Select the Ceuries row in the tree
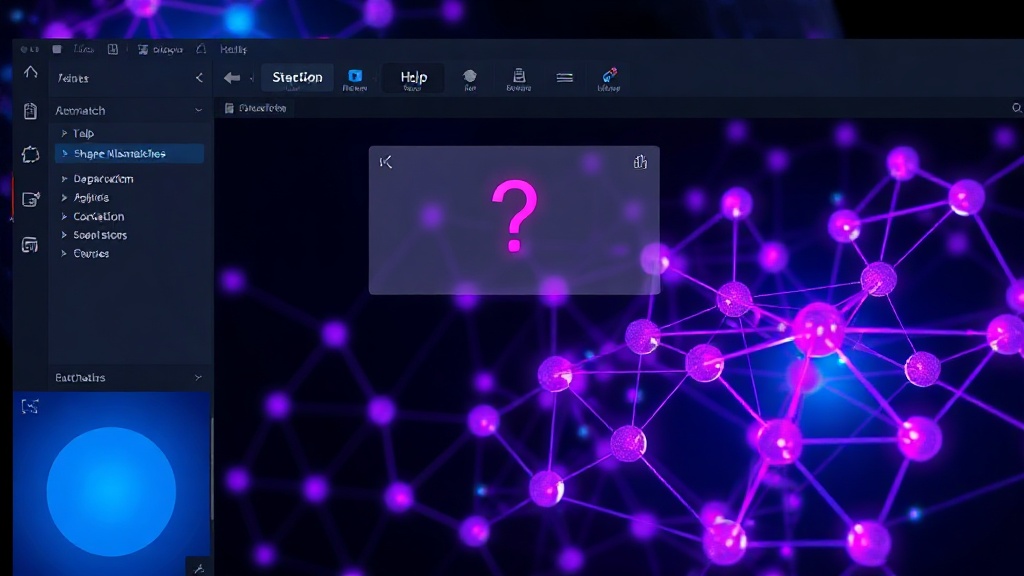 point(129,253)
